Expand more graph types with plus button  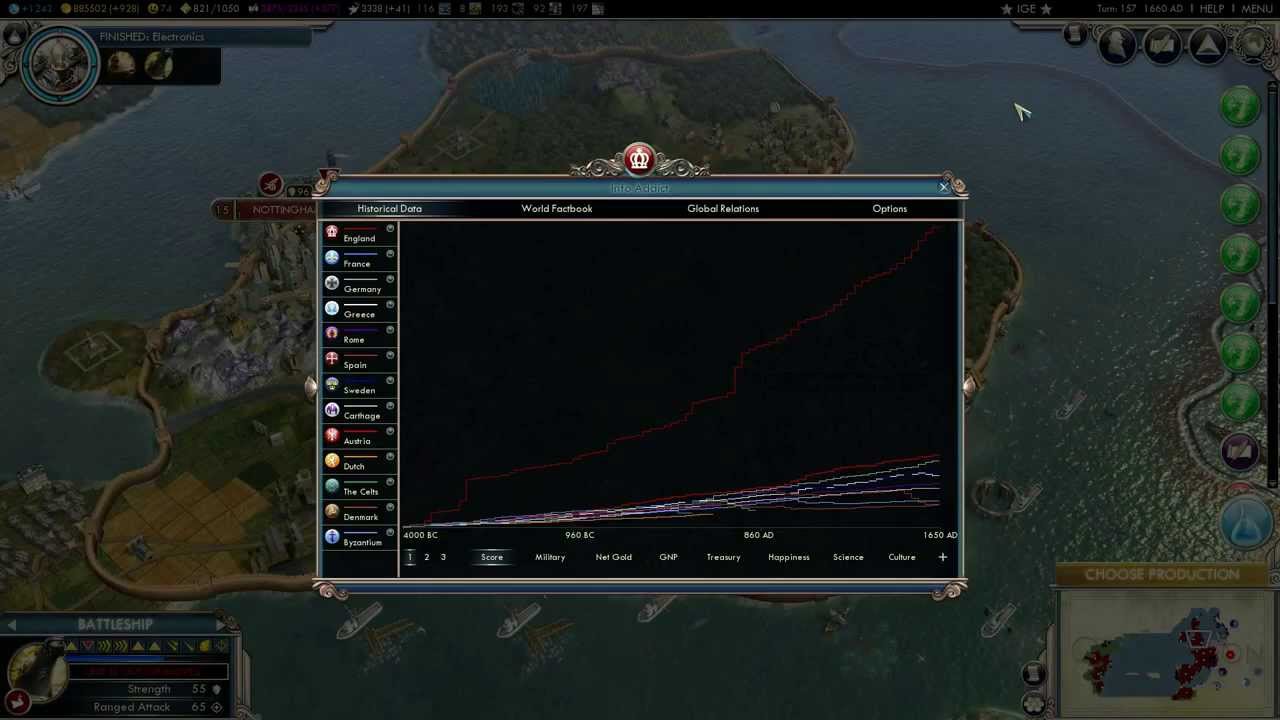coord(942,557)
